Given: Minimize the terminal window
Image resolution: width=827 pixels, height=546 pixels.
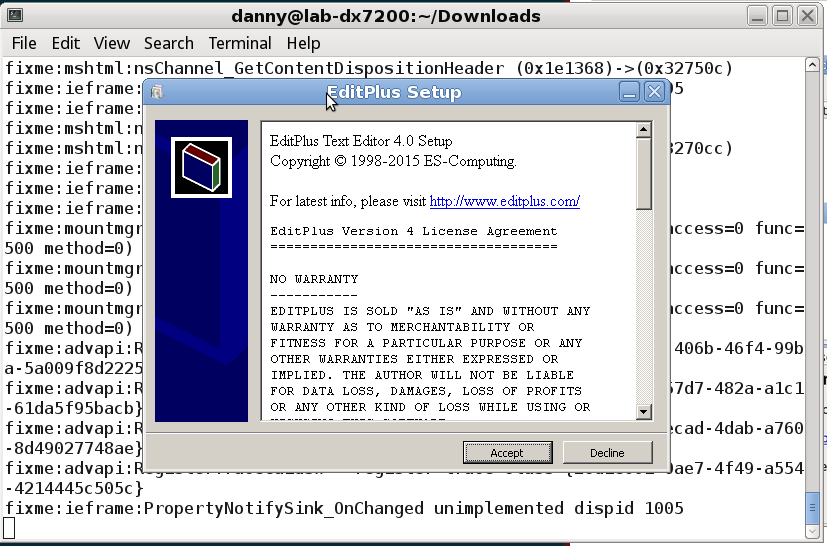Looking at the screenshot, I should pos(759,16).
